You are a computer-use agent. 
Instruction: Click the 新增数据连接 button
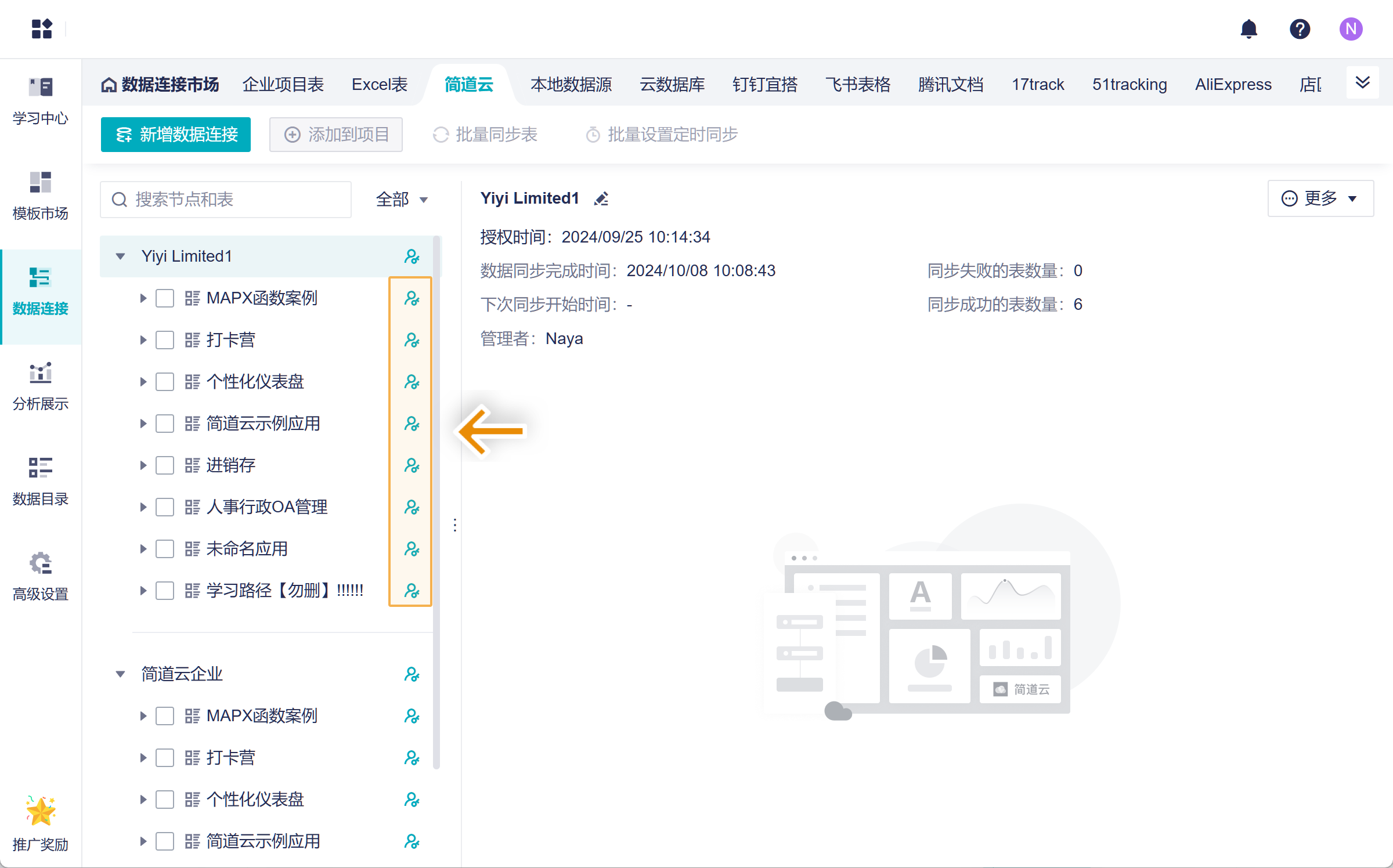pos(176,135)
